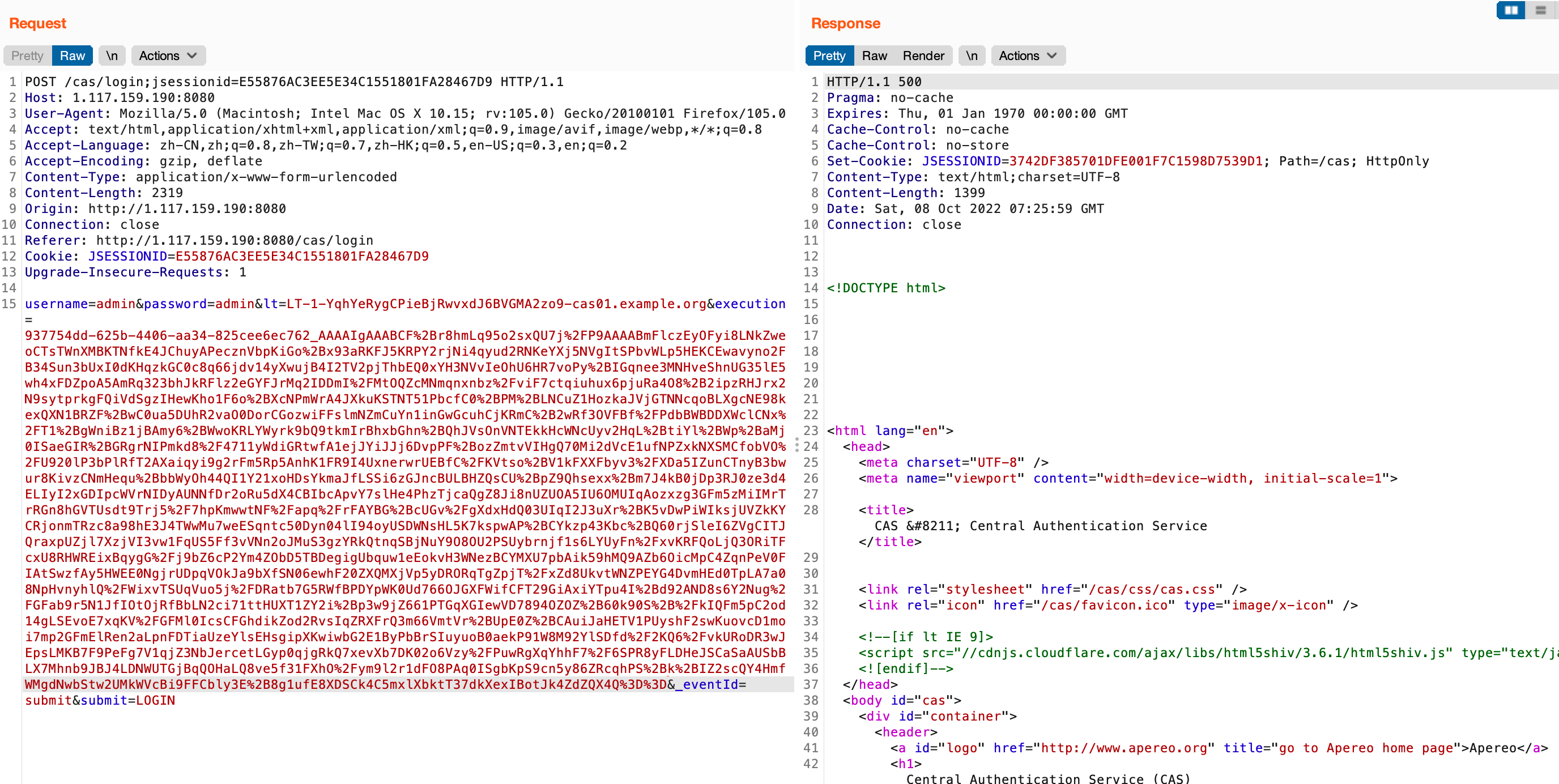Switch to Response Raw tab

pyautogui.click(x=874, y=56)
